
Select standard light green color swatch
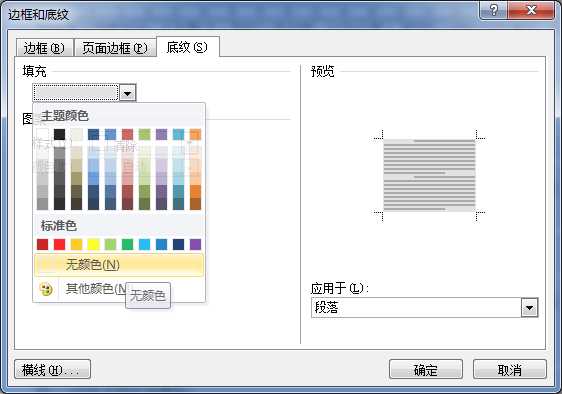pyautogui.click(x=110, y=245)
